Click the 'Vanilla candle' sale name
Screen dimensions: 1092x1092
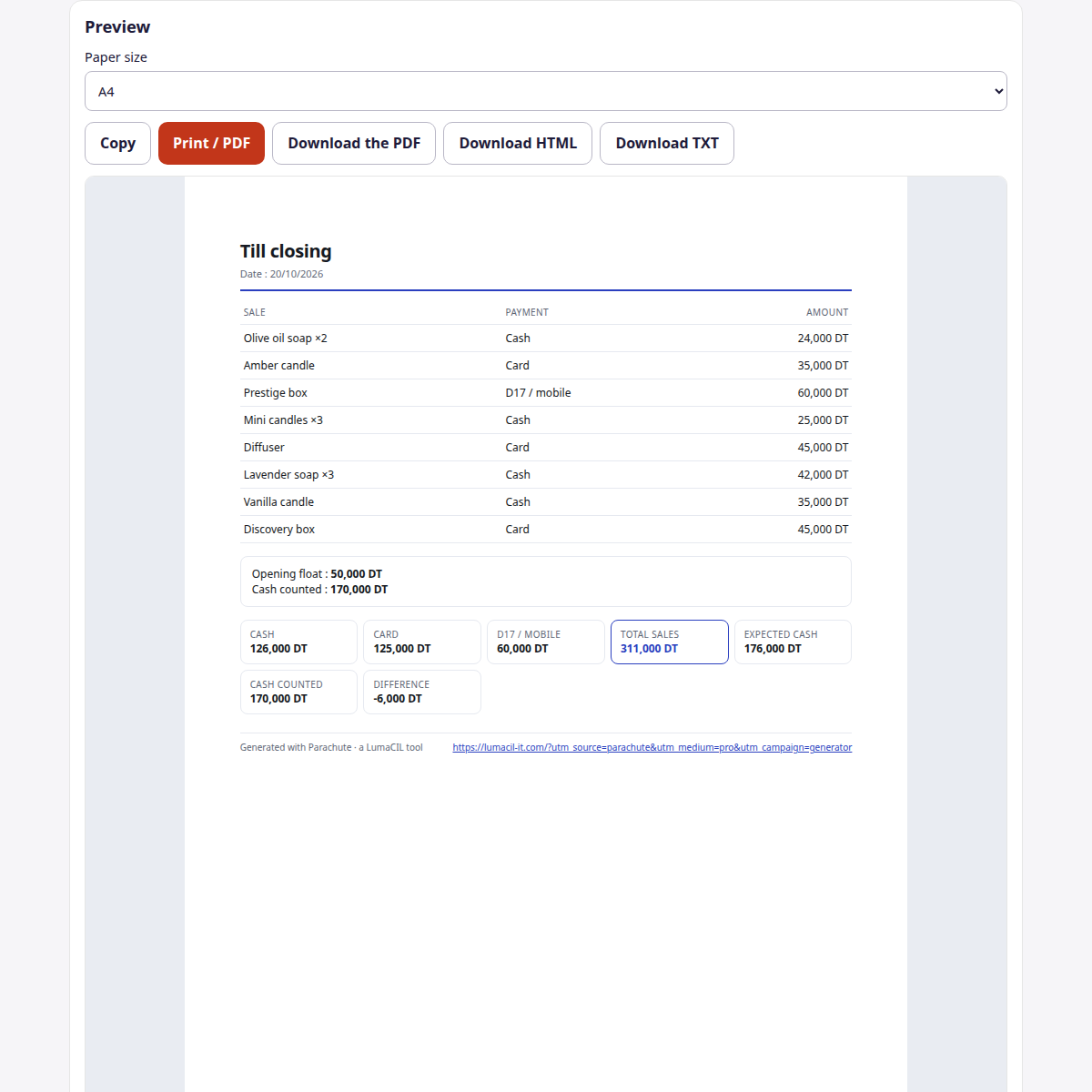(278, 502)
